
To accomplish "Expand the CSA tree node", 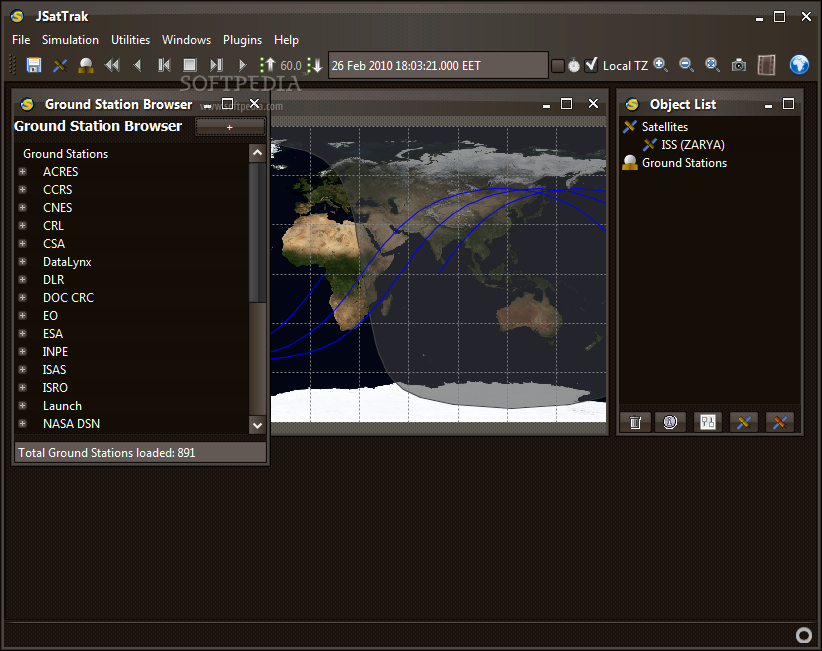I will [23, 243].
